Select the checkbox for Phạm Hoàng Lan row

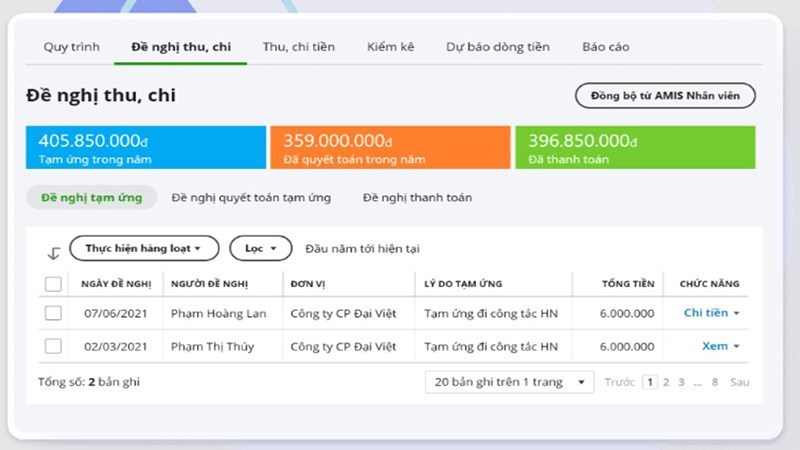[x=53, y=314]
